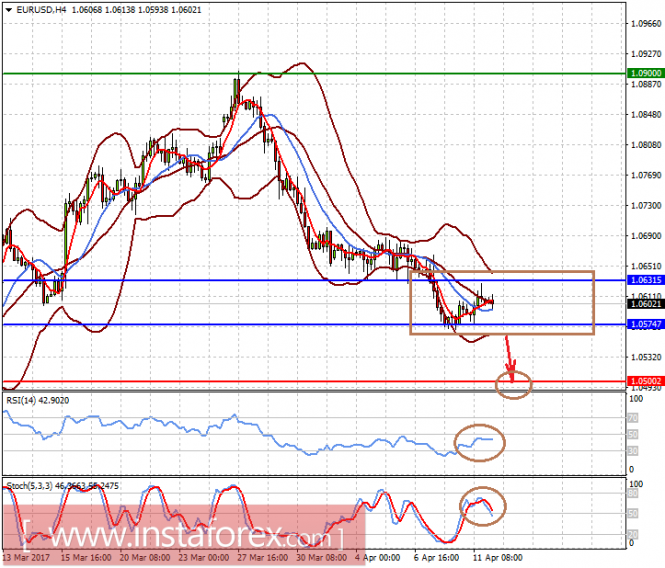Click the 30 Mar 08:00 time label

322,557
